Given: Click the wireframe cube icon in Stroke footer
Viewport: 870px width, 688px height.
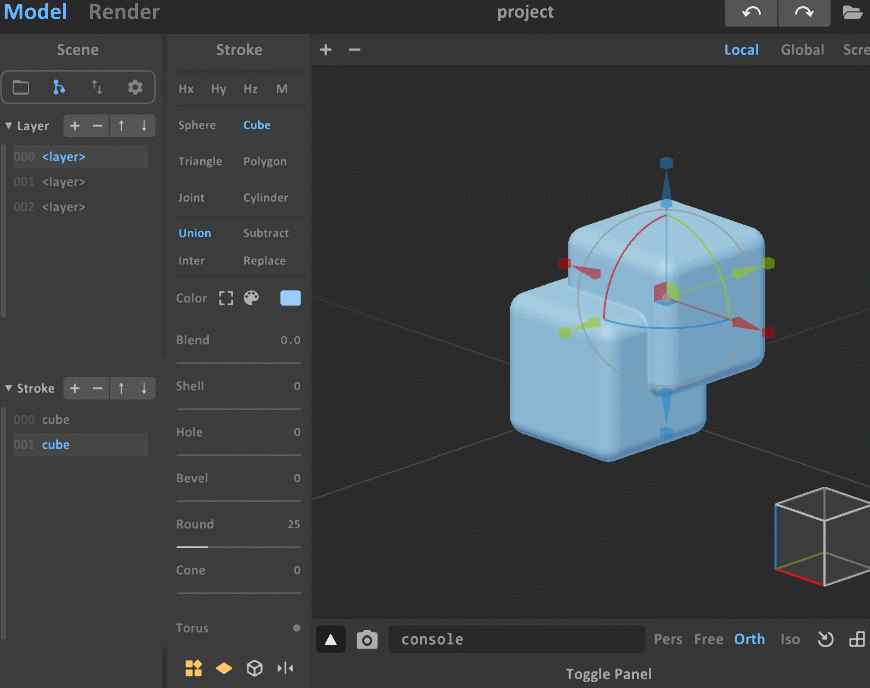Looking at the screenshot, I should 255,668.
